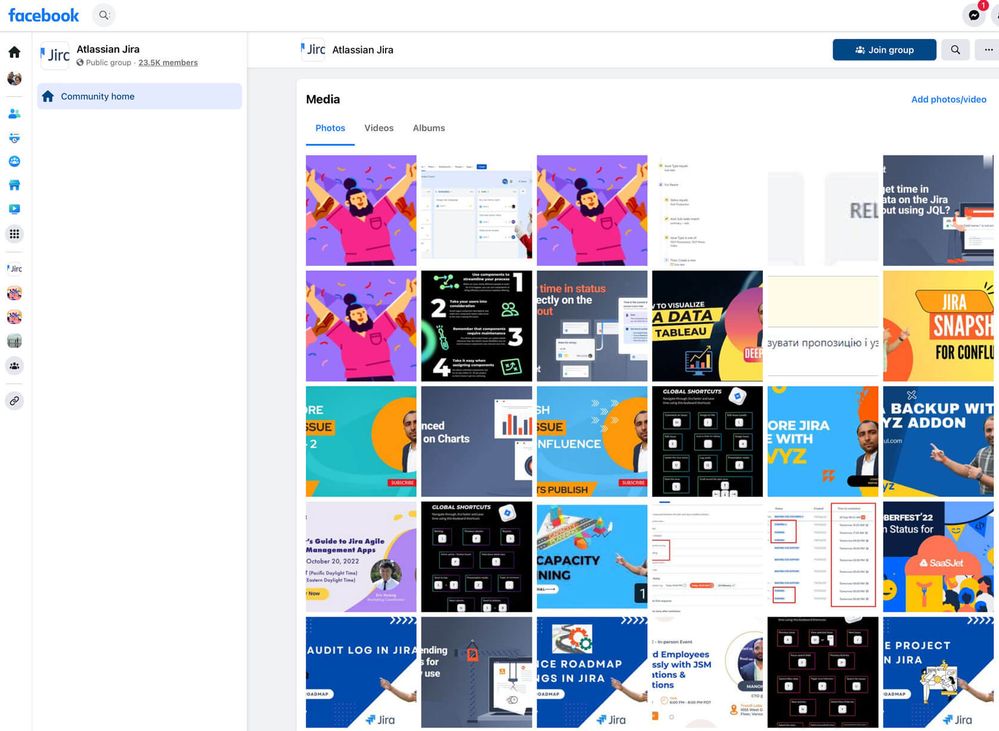The height and width of the screenshot is (731, 999).
Task: Click Add photos/video link
Action: coord(949,99)
